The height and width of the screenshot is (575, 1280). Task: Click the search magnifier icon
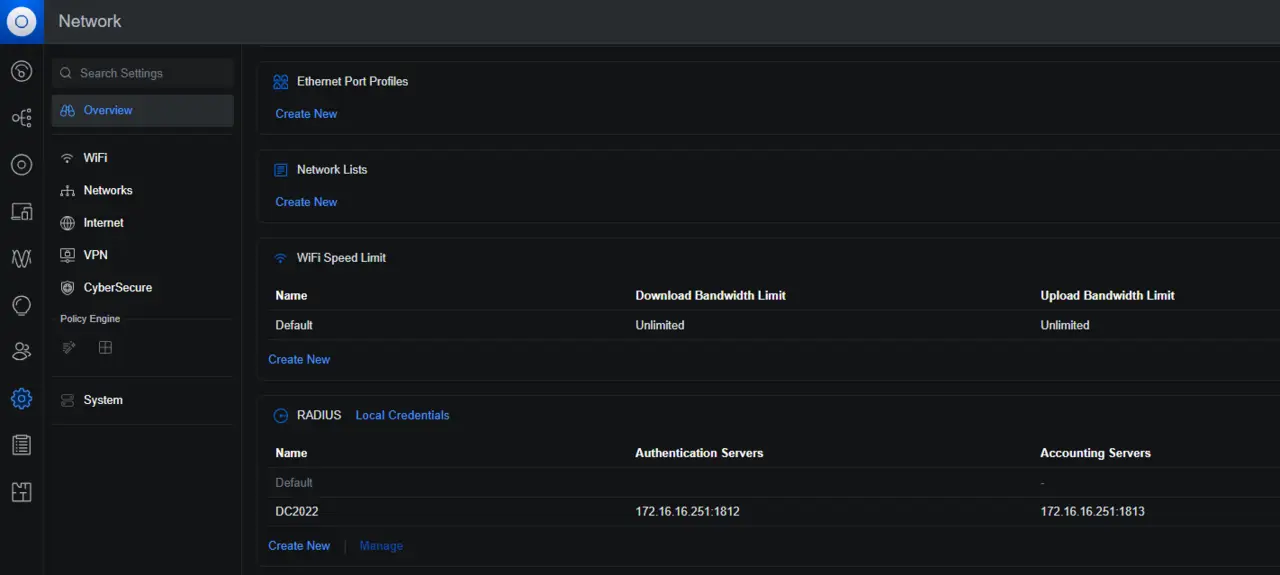[x=66, y=73]
